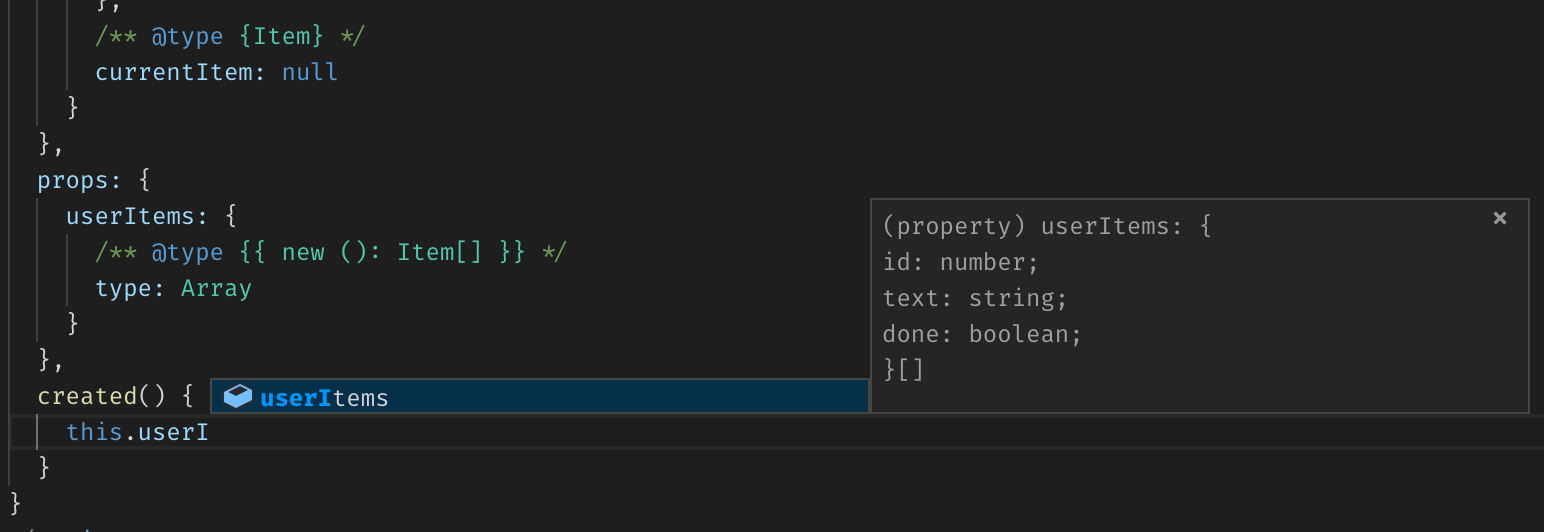Click the null value of currentItem
Screen dimensions: 1544x532
coord(310,72)
